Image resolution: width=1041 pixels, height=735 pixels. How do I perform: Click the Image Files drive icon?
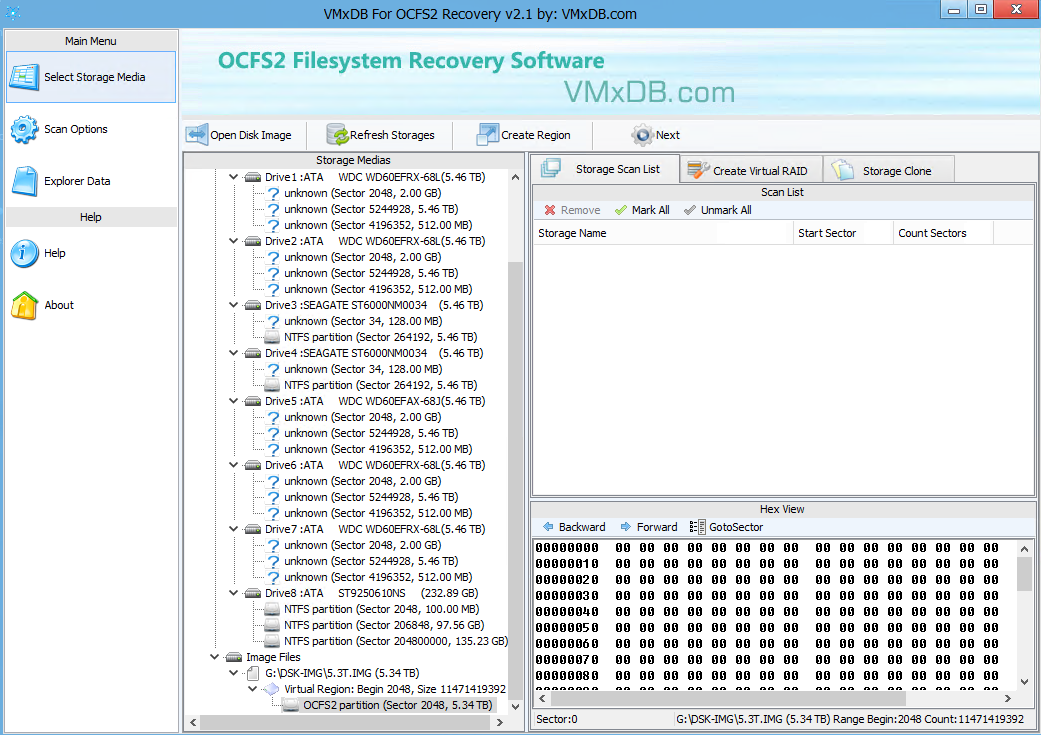point(234,657)
